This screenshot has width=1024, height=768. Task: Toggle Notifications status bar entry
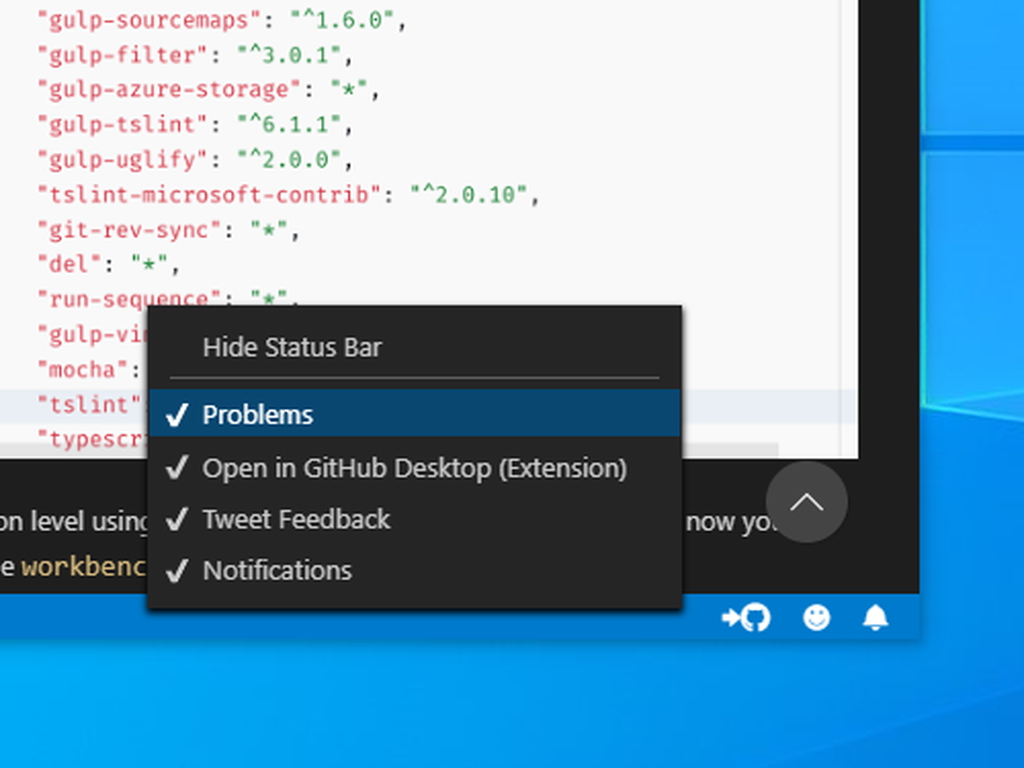click(415, 570)
